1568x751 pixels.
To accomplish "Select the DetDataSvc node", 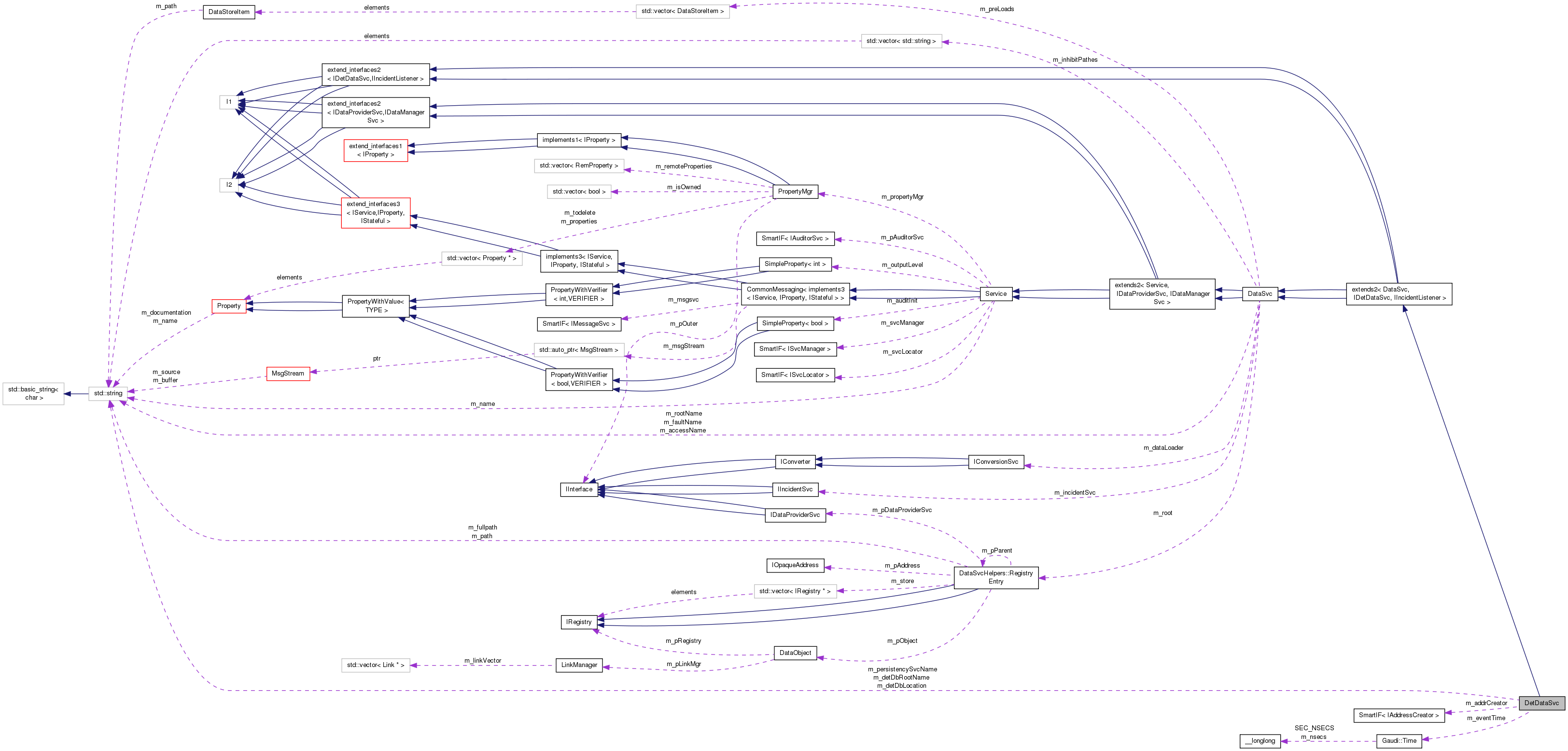I will (x=1542, y=703).
